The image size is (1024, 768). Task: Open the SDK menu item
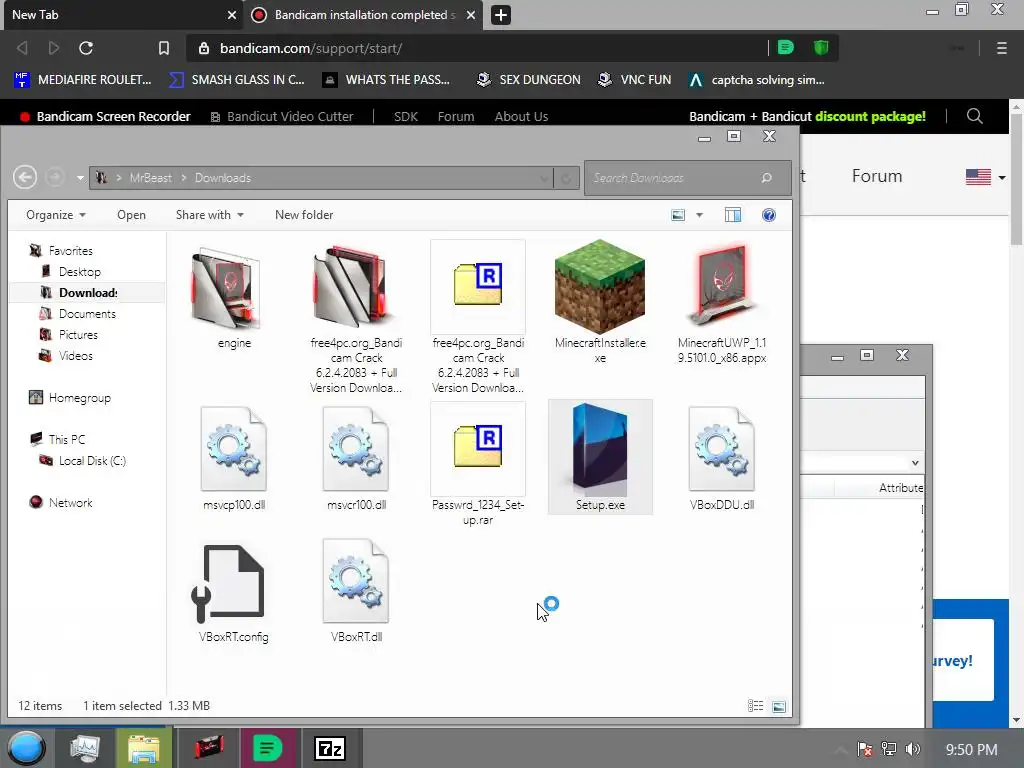tap(406, 116)
